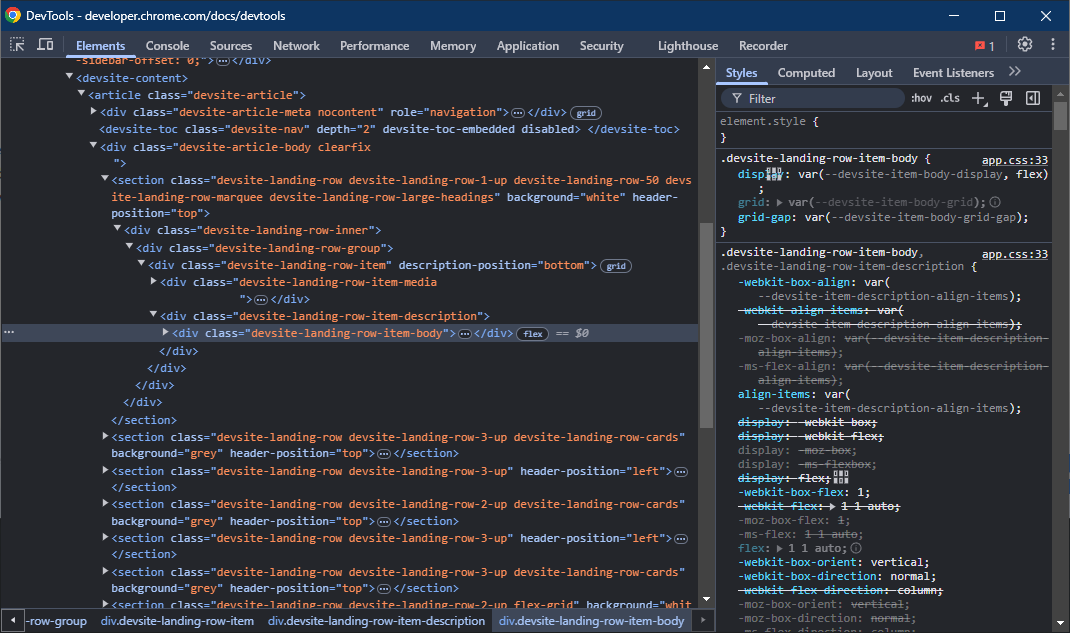Click the rendering emulations paintbrush icon
1070x633 pixels.
[1006, 97]
